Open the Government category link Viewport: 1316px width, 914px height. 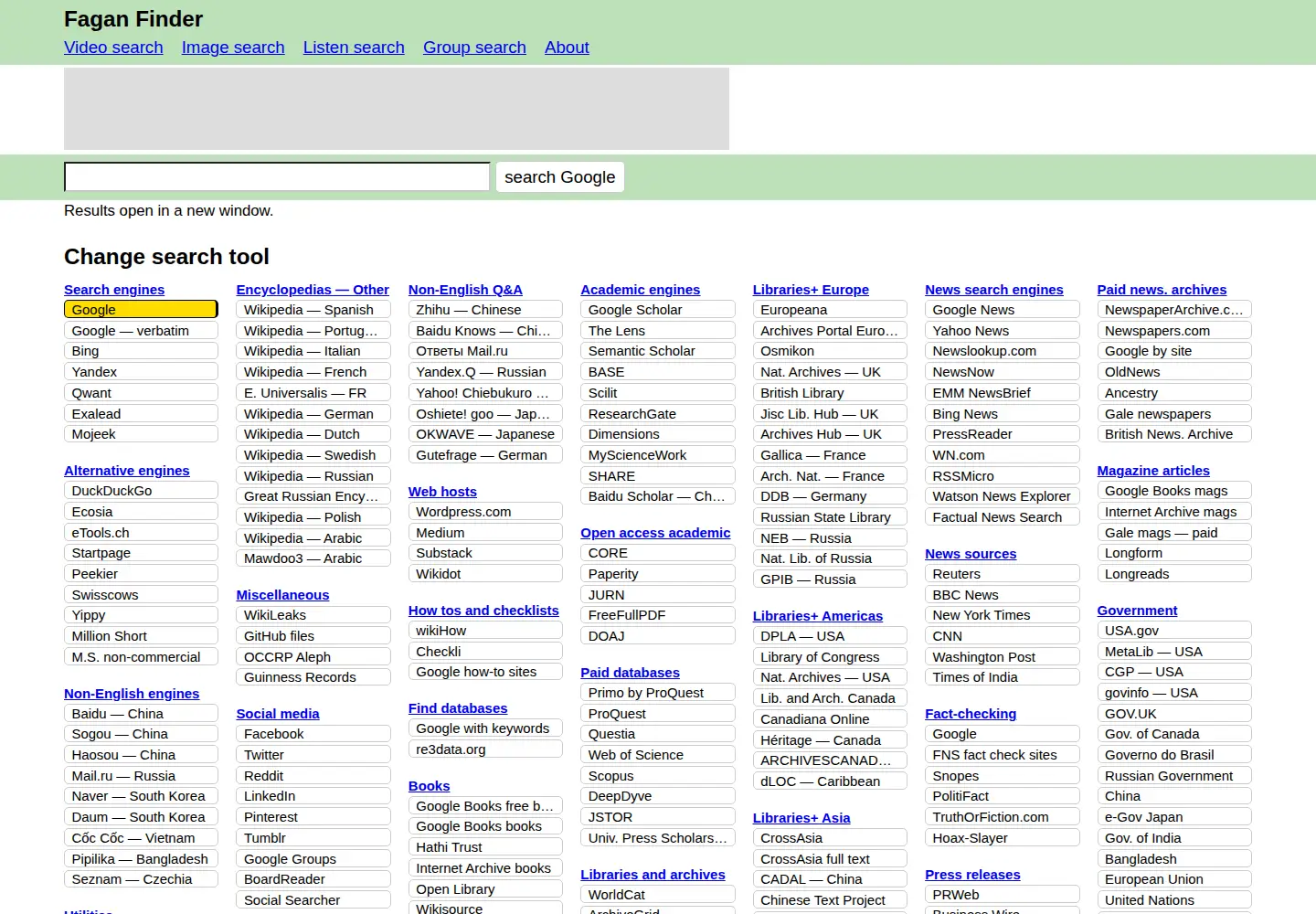point(1138,611)
